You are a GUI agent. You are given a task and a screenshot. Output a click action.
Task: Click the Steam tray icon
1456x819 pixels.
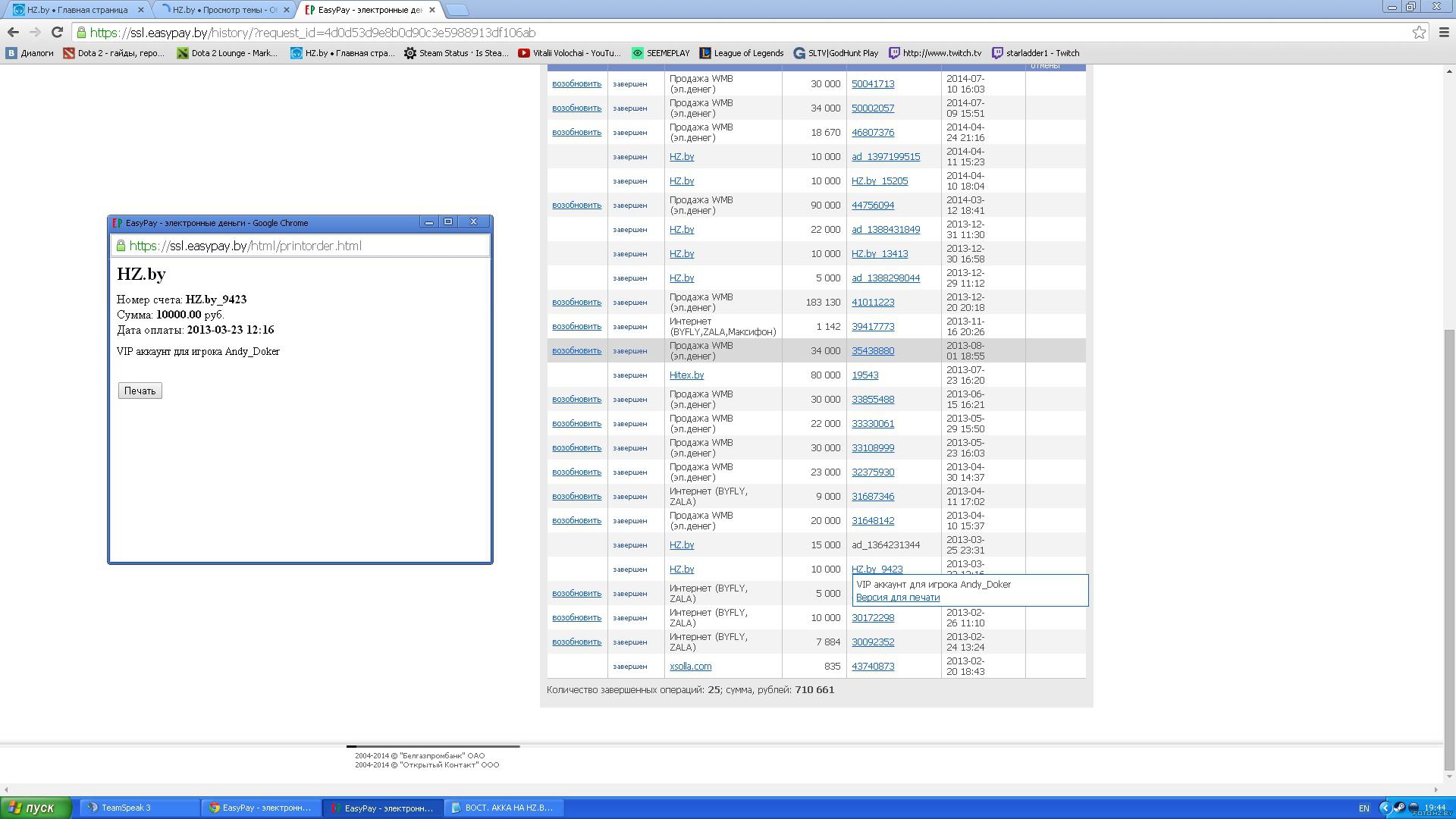click(x=1399, y=808)
